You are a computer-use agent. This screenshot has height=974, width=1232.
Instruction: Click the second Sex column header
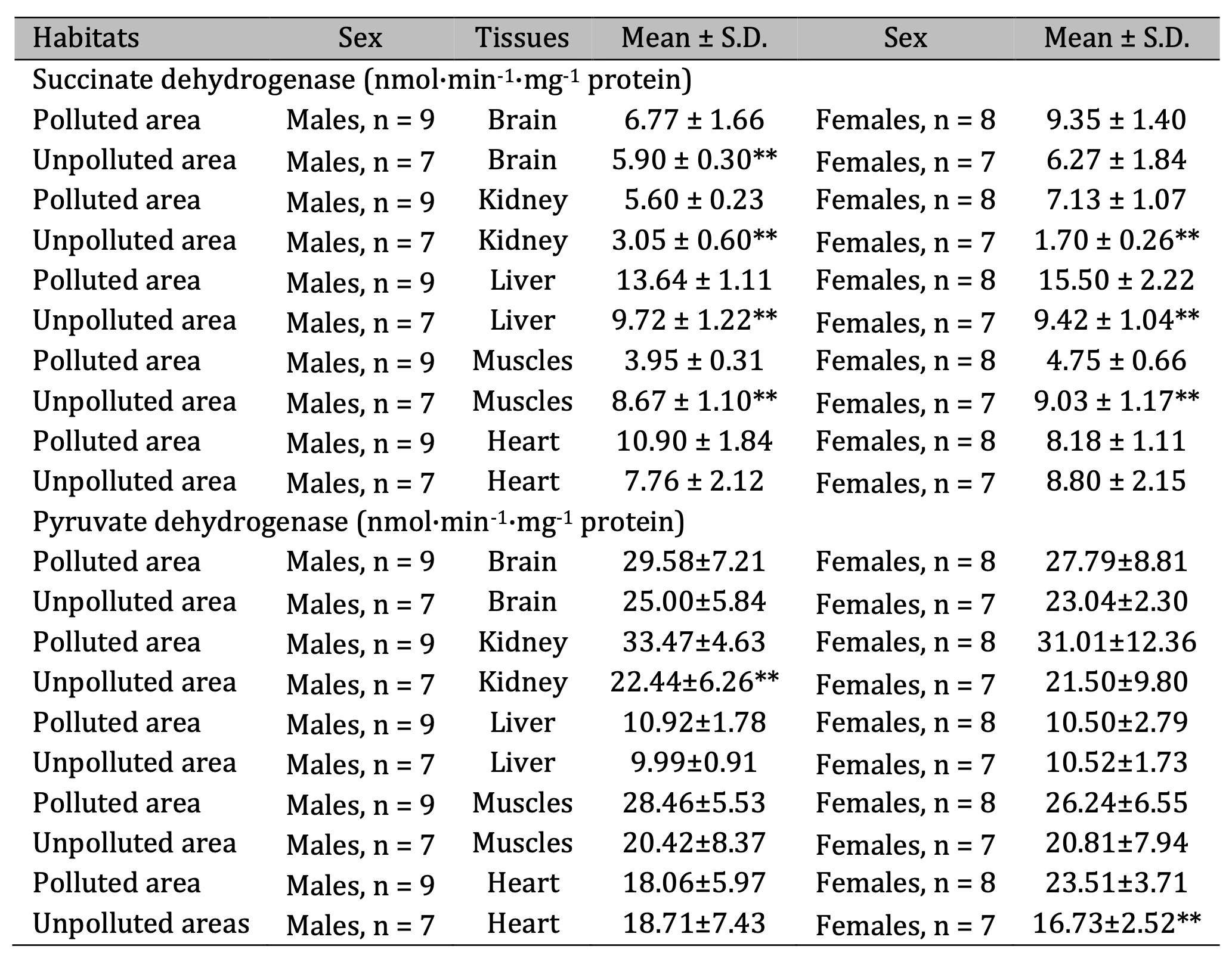click(x=905, y=38)
